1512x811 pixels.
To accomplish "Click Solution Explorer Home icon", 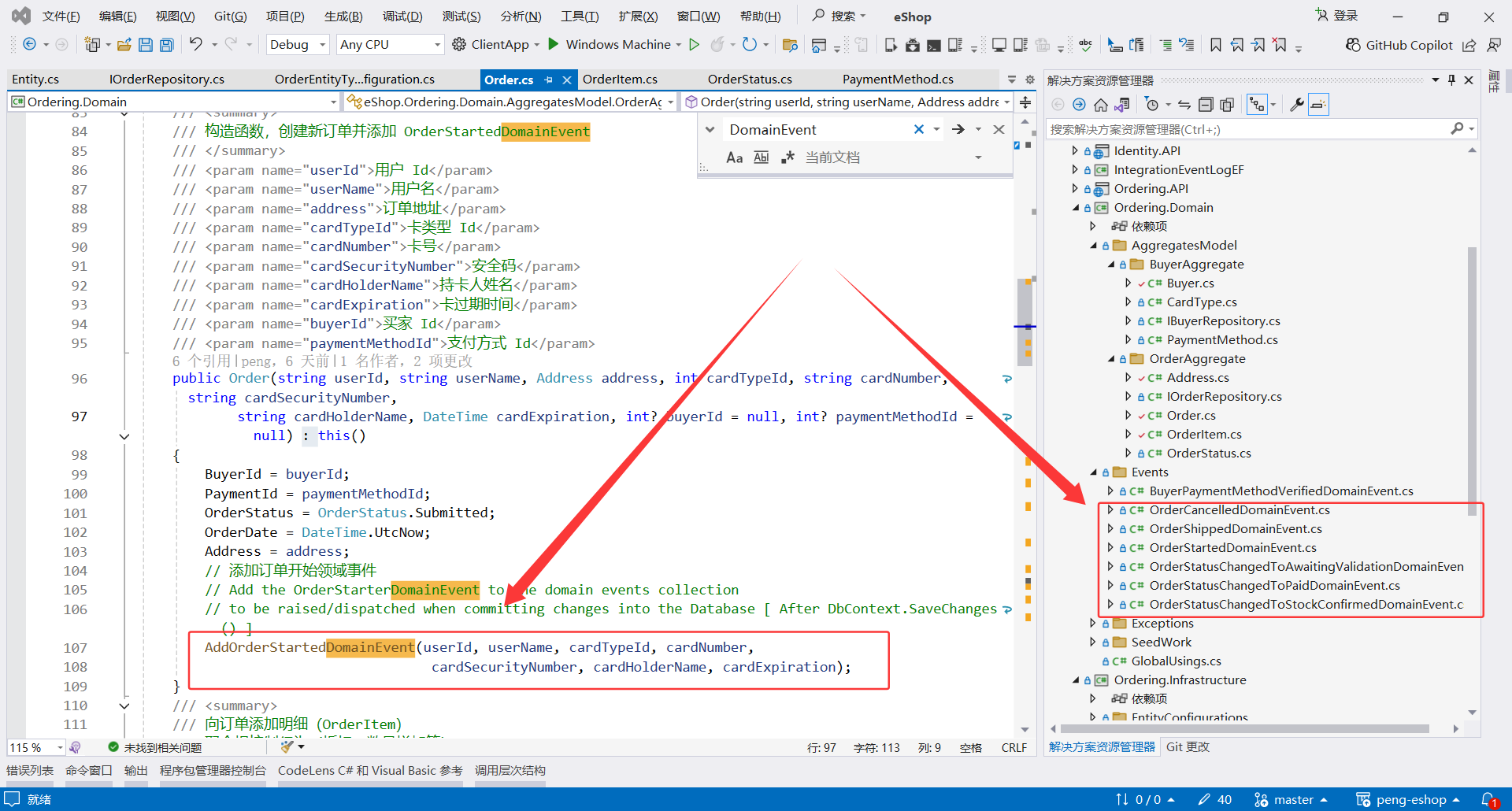I will click(x=1101, y=105).
